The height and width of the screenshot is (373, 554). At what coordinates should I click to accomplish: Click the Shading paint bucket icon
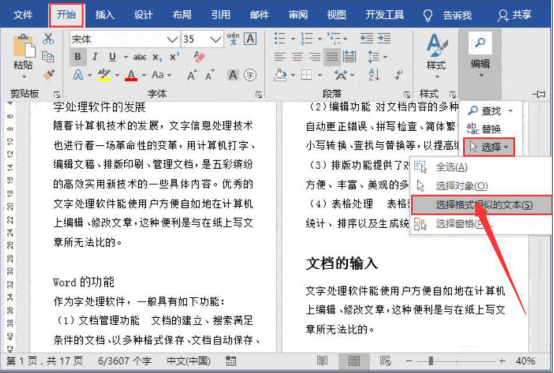point(280,75)
